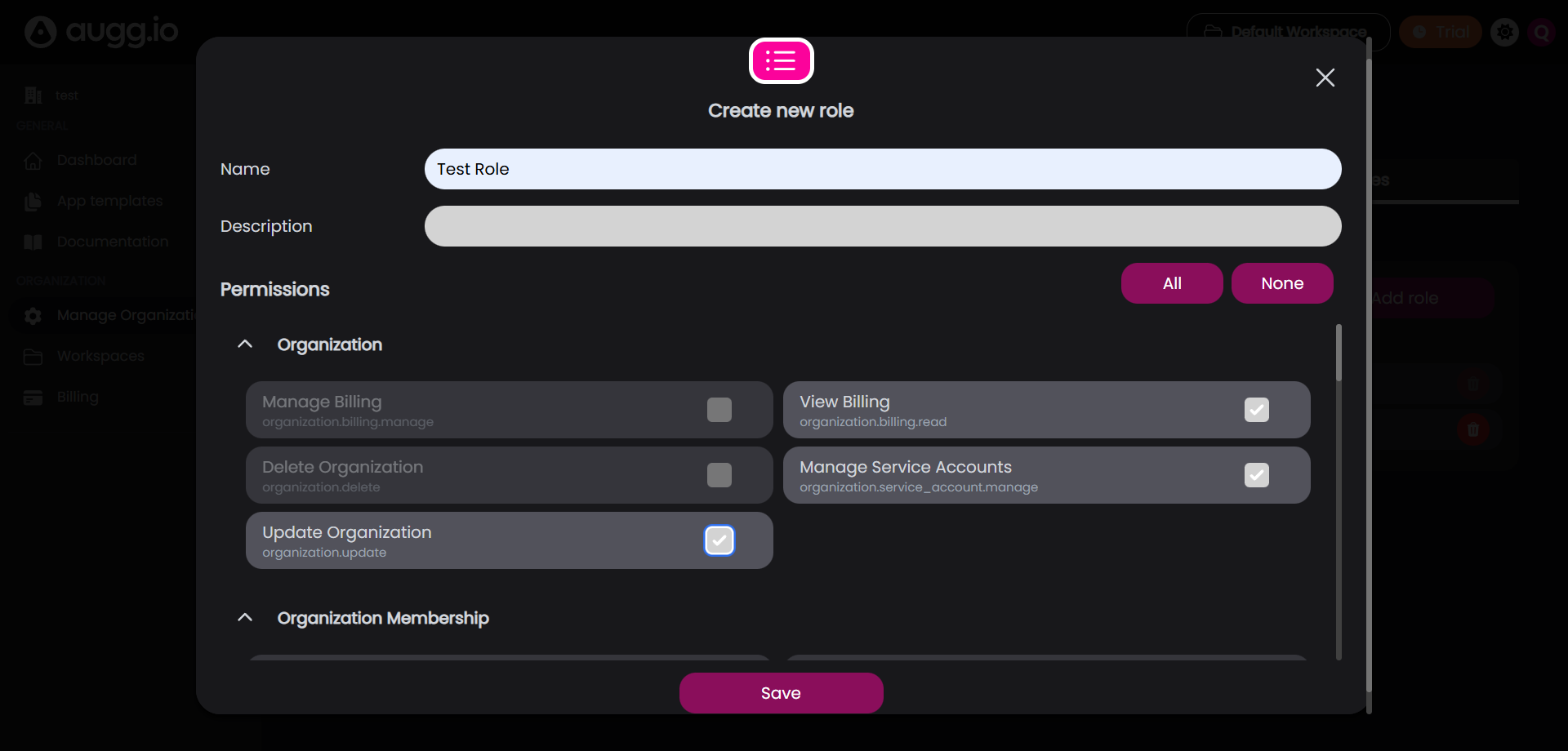Uncheck the View Billing permission checkbox
Image resolution: width=1568 pixels, height=751 pixels.
pyautogui.click(x=1256, y=410)
